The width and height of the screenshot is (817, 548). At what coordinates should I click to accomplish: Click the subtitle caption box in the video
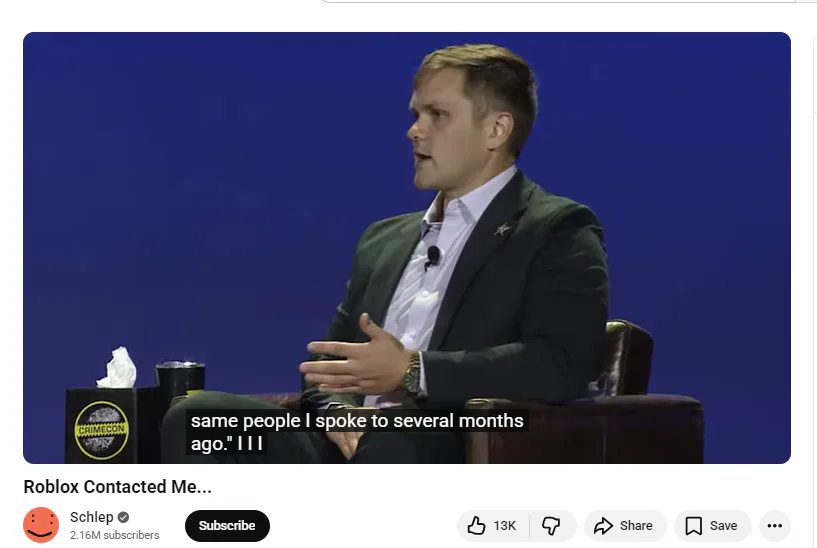tap(357, 432)
